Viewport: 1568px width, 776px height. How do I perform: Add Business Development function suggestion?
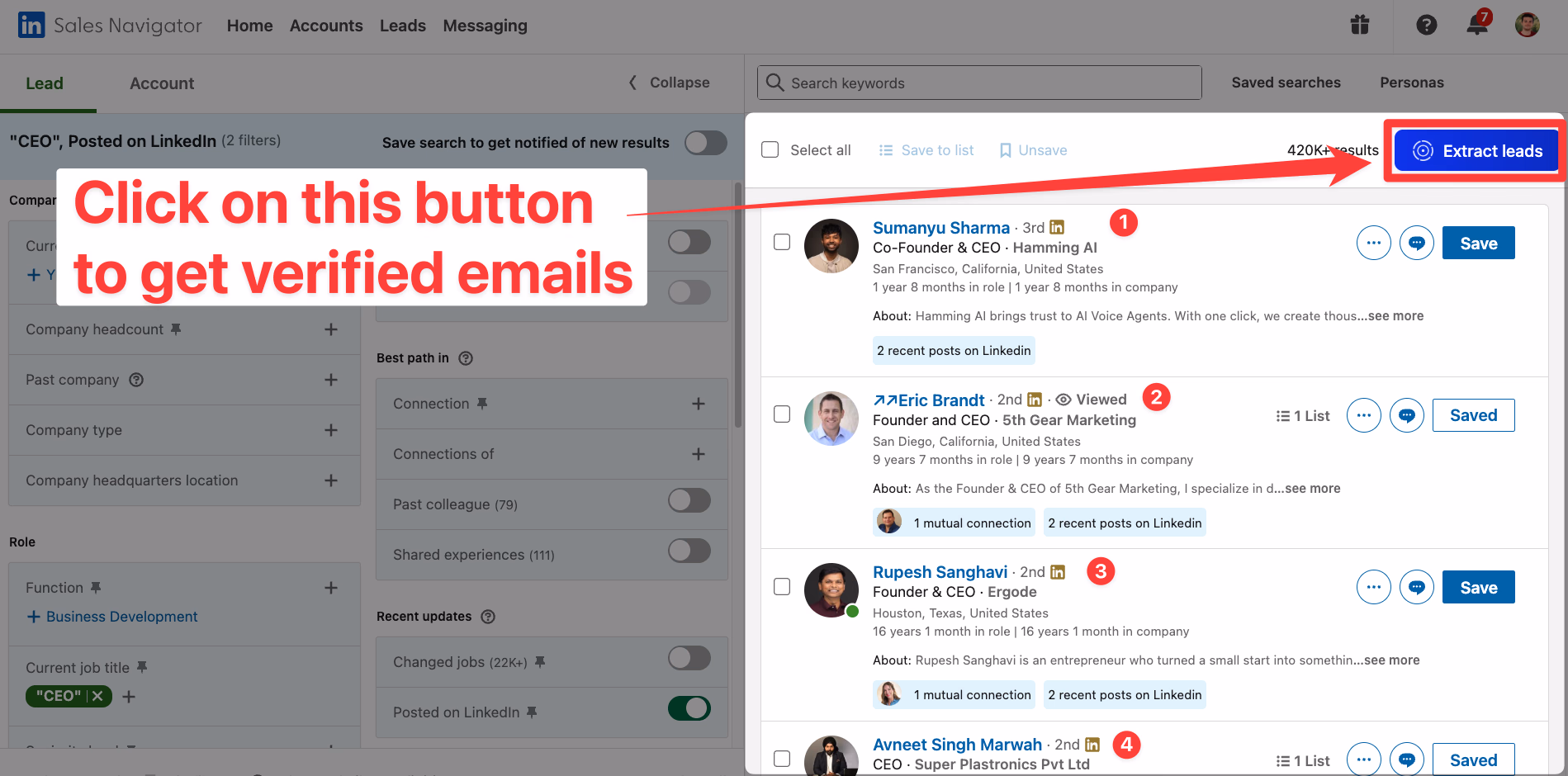[112, 617]
